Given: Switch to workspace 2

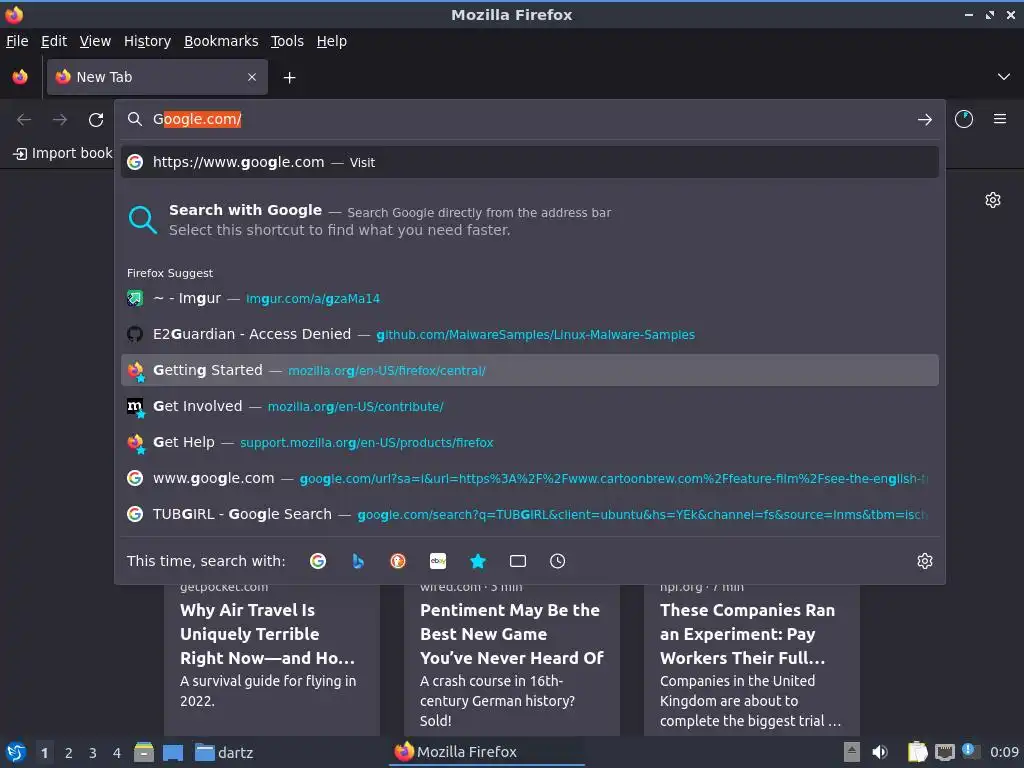Looking at the screenshot, I should (x=69, y=753).
